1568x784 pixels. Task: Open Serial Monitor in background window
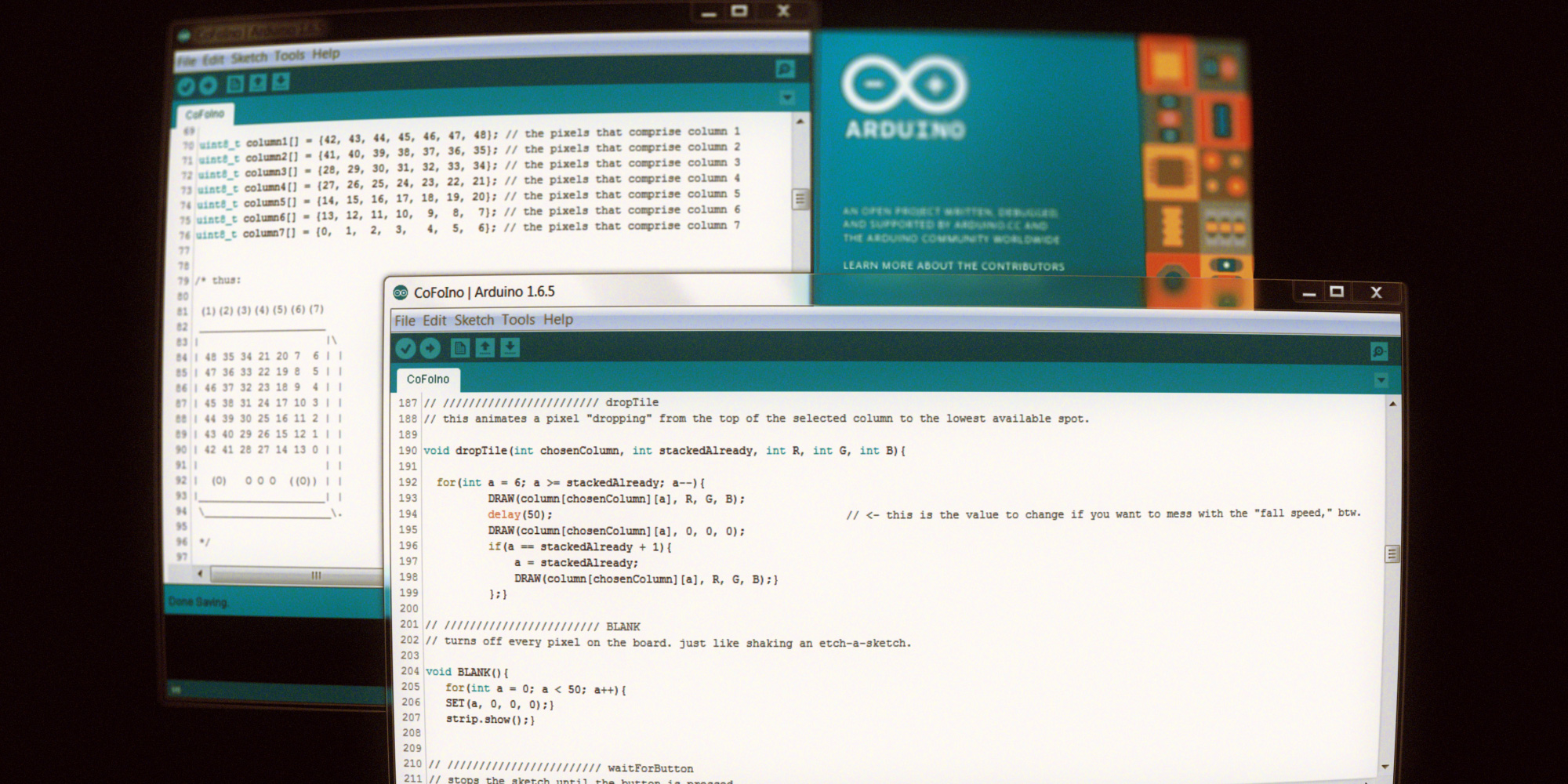(785, 69)
